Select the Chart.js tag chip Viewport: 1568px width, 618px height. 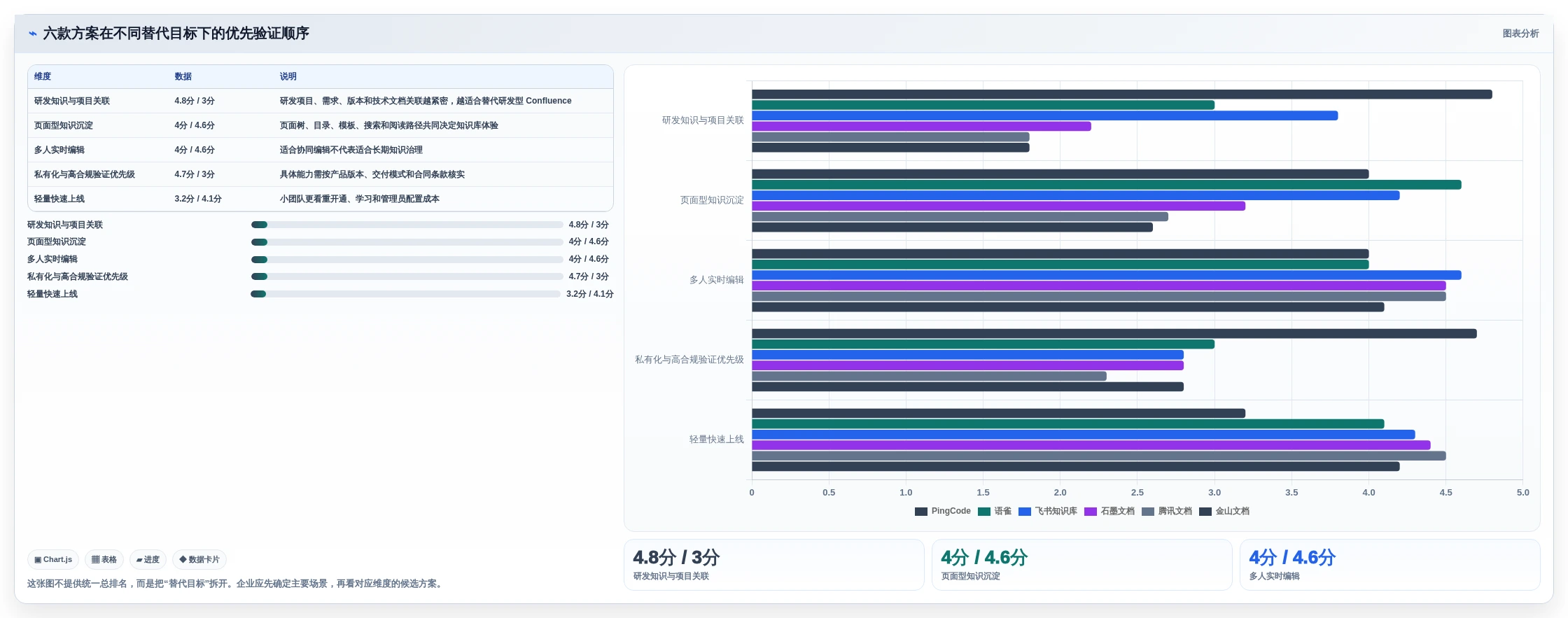tap(53, 559)
